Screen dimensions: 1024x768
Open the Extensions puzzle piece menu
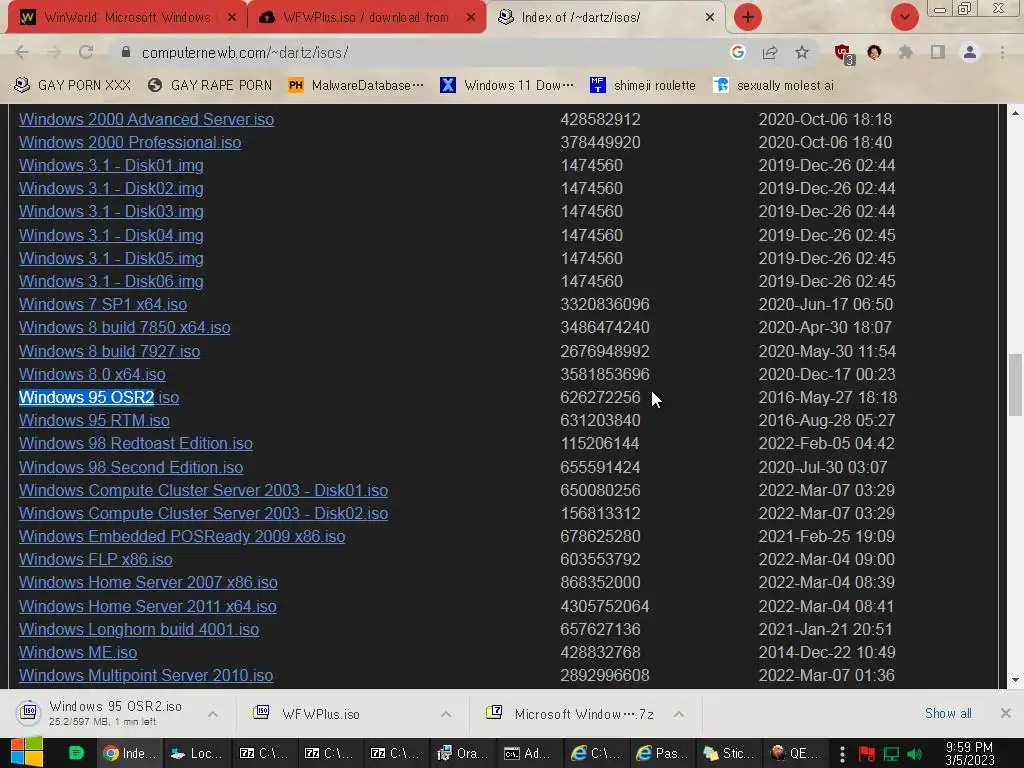(x=906, y=52)
